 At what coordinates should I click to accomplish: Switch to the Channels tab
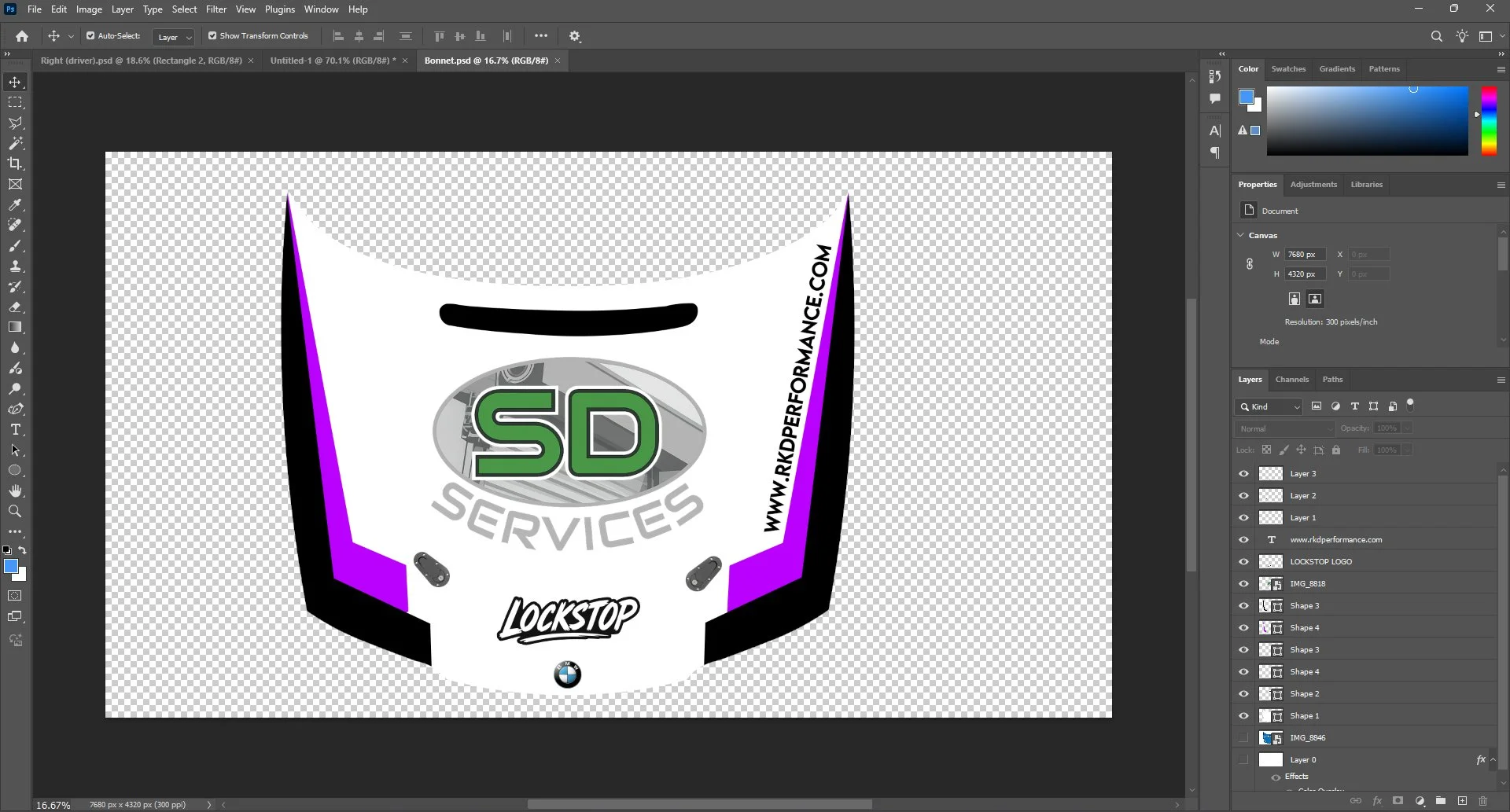pyautogui.click(x=1292, y=380)
